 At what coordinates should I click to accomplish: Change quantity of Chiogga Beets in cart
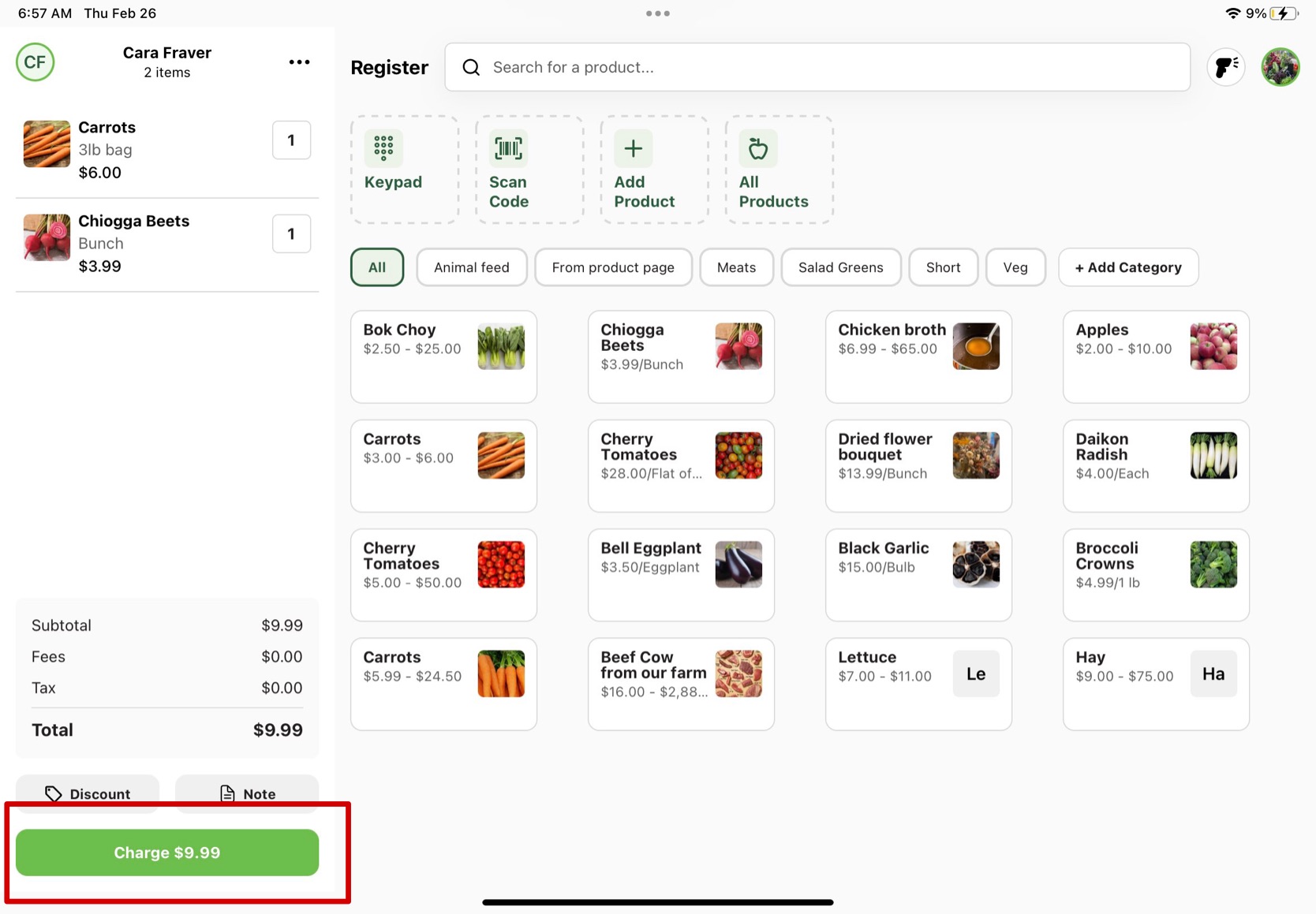[x=291, y=234]
